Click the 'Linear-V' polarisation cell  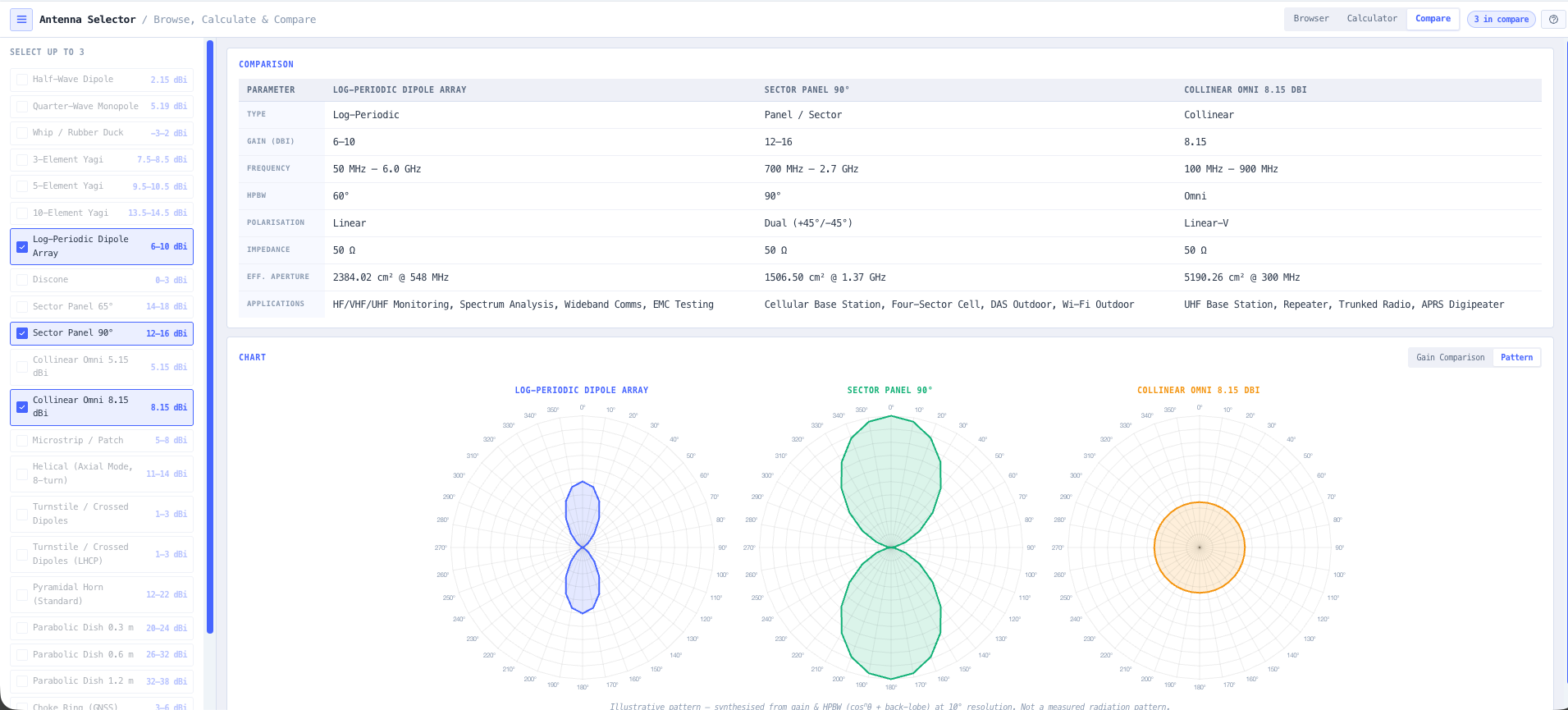point(1206,223)
